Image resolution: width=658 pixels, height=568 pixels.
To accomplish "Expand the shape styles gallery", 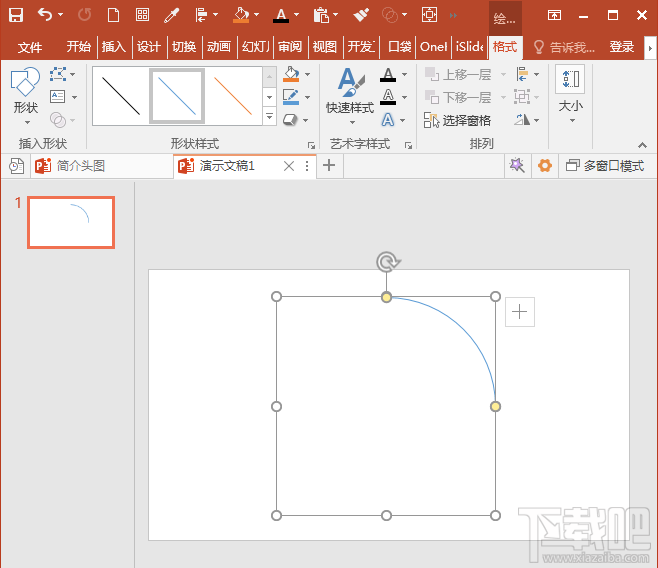I will (270, 118).
